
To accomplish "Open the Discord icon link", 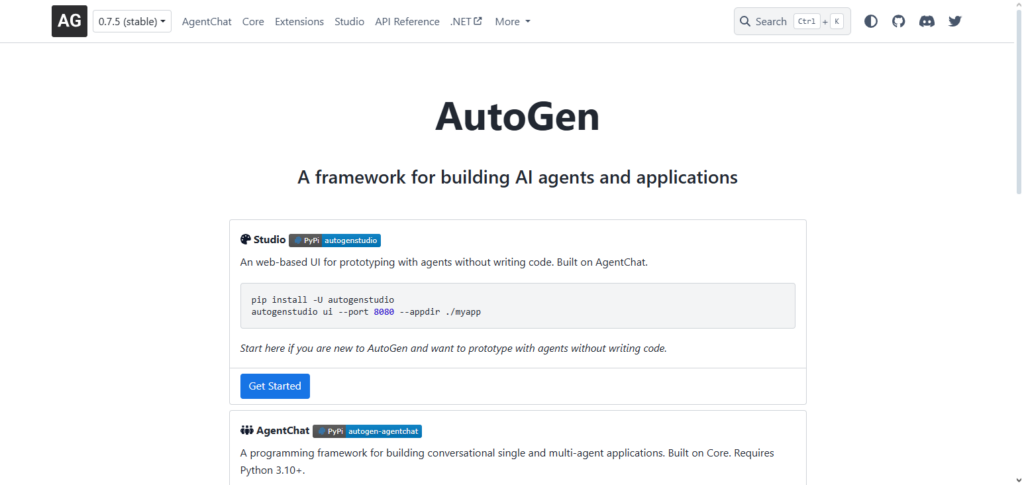I will coord(927,22).
